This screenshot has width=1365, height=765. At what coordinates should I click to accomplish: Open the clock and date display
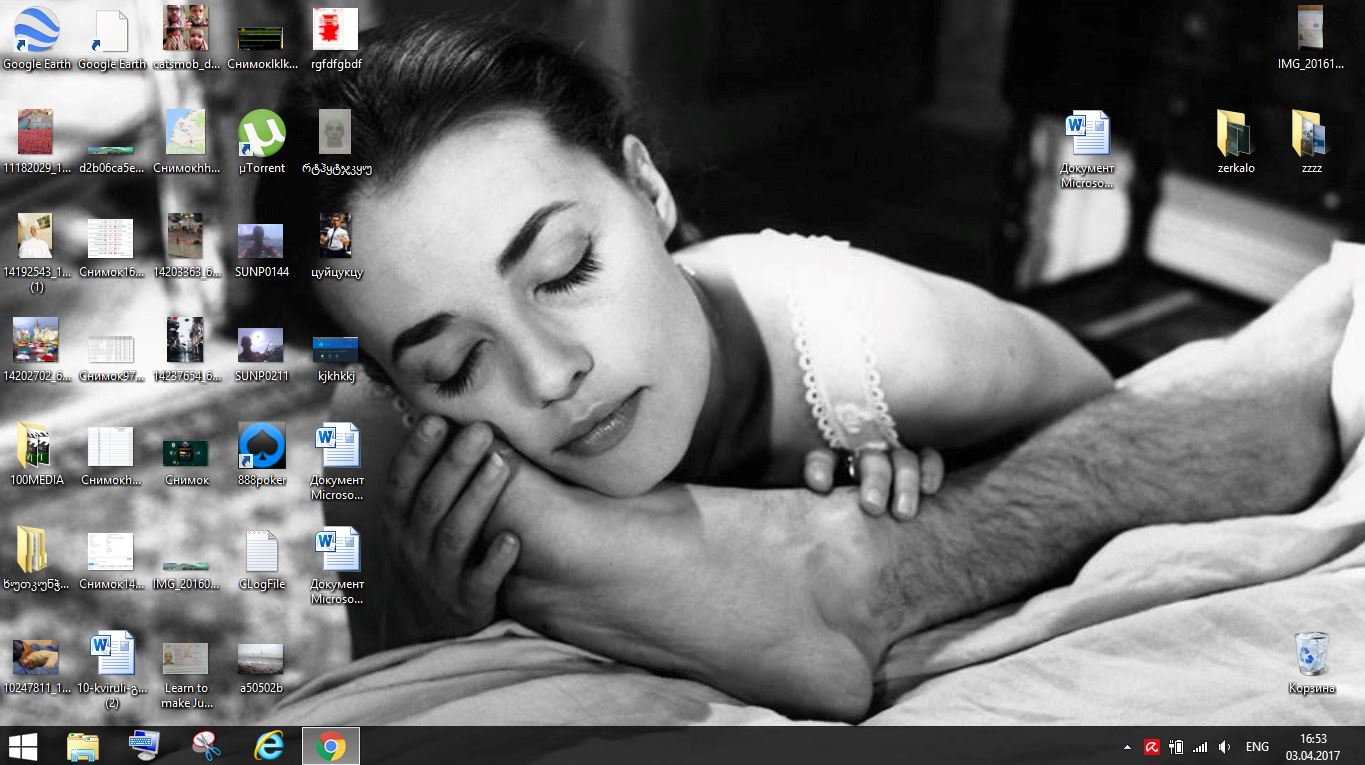tap(1313, 746)
